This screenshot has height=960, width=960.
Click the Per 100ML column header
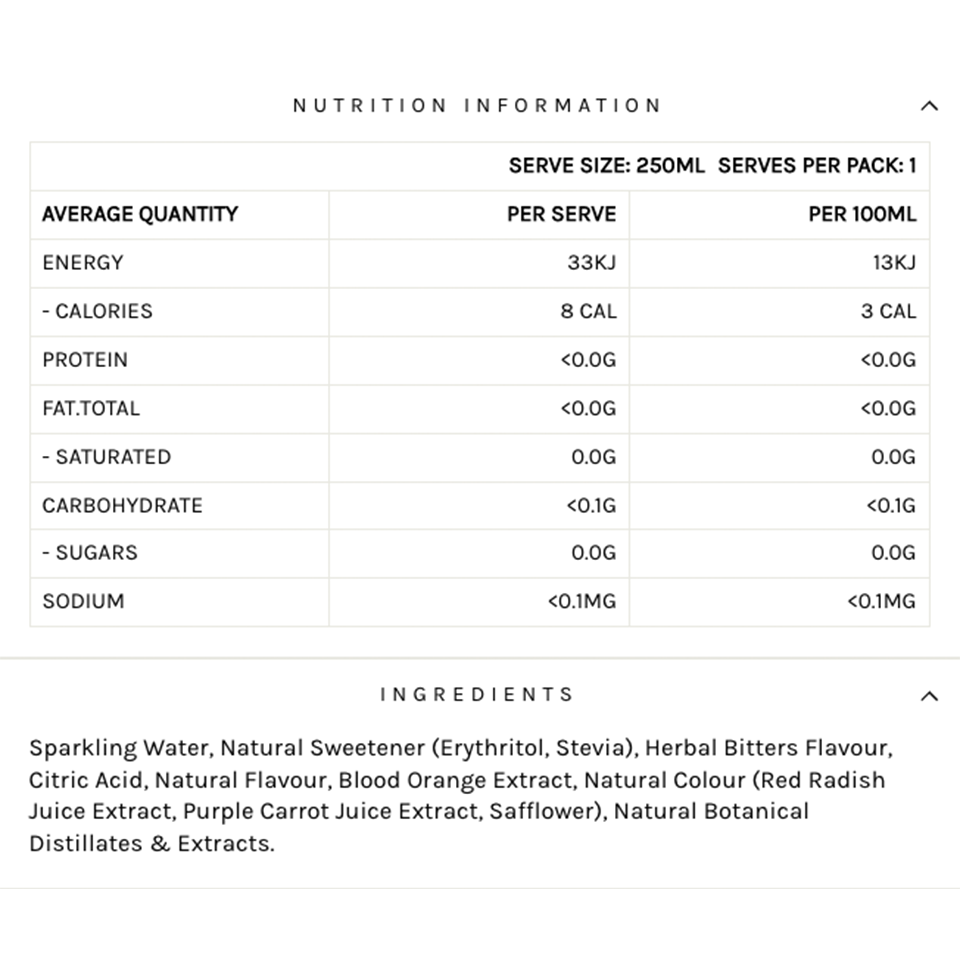tap(862, 214)
